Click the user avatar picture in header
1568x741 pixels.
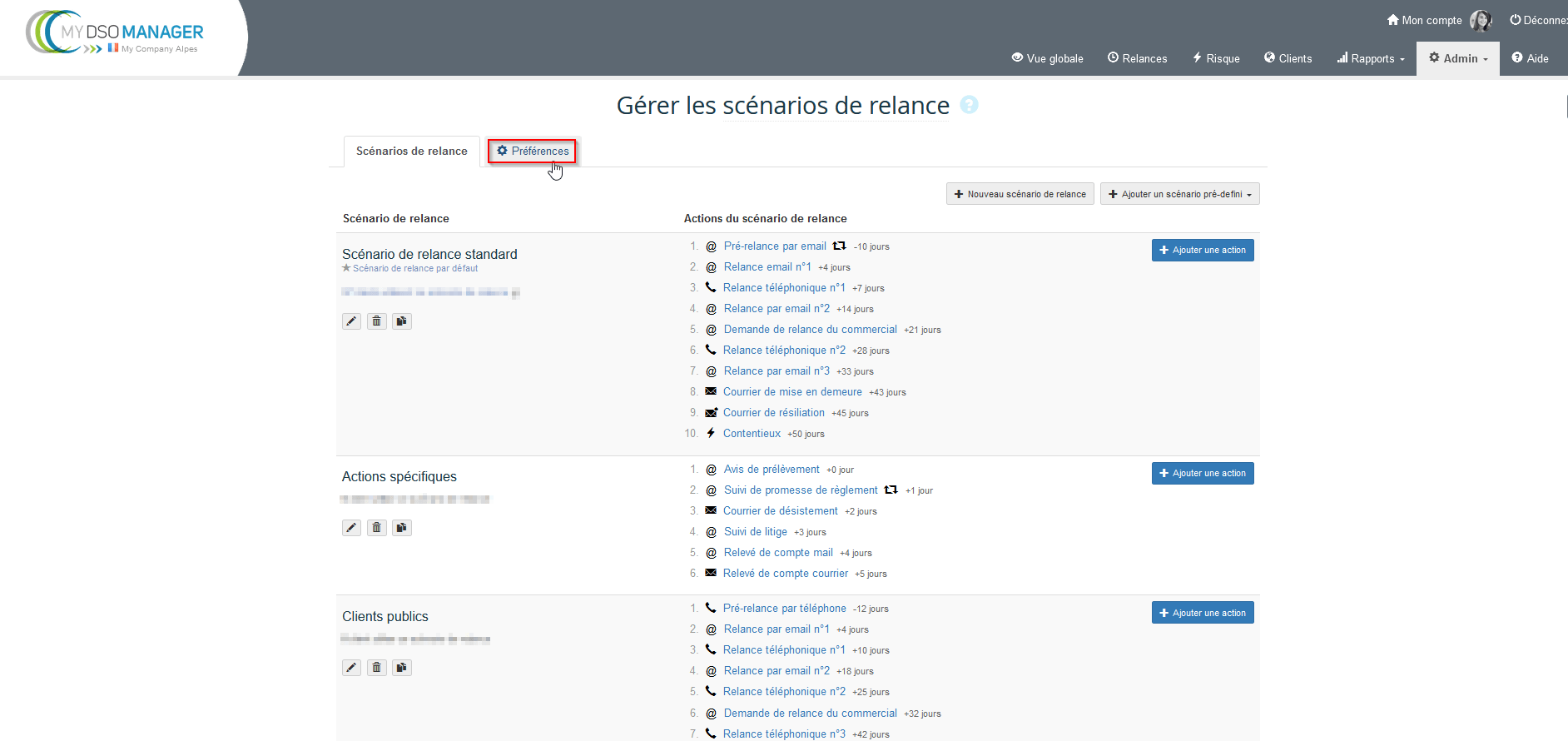[1481, 21]
